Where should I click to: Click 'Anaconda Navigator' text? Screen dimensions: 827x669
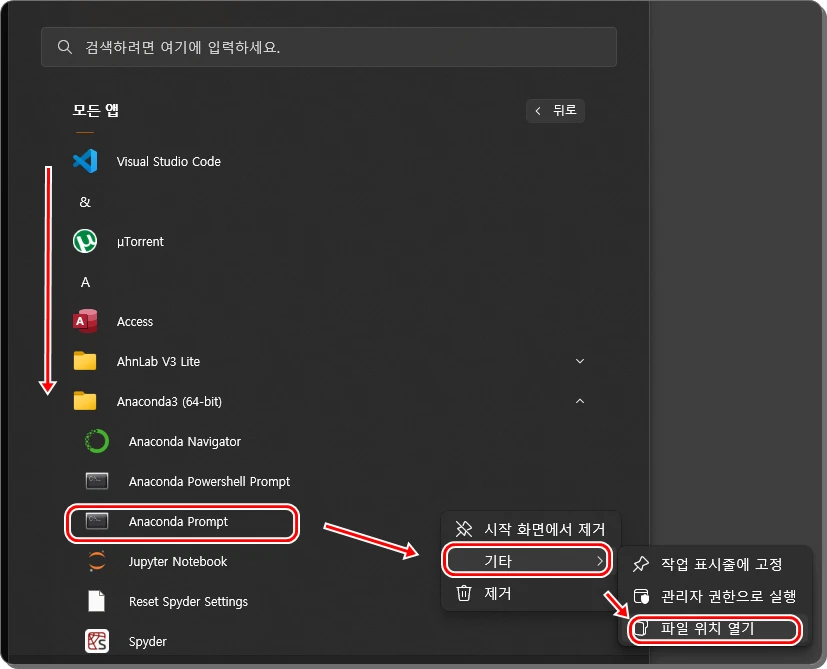click(185, 442)
